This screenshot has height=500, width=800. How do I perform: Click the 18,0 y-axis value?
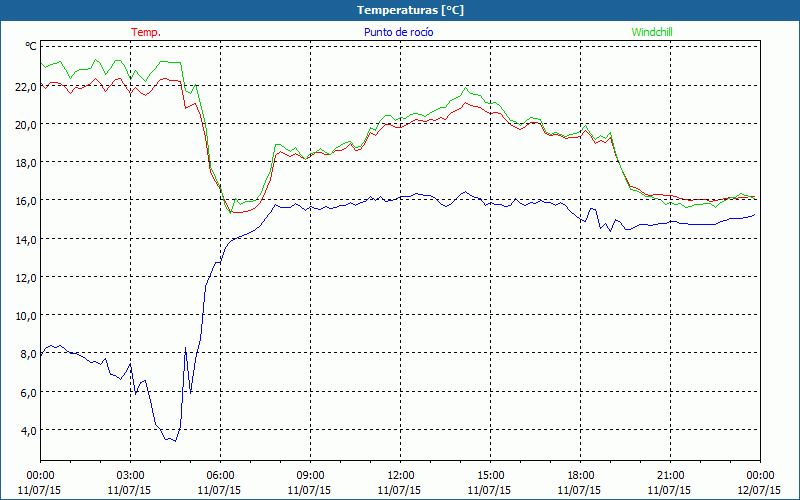click(x=26, y=163)
